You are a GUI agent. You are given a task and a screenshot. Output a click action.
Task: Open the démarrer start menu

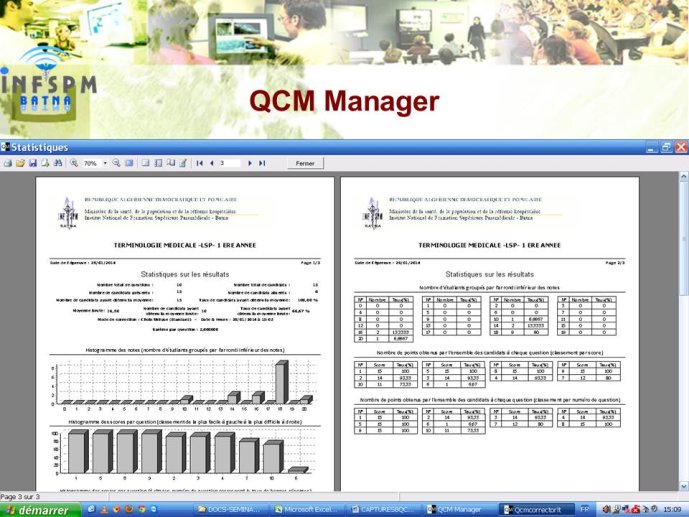40,510
